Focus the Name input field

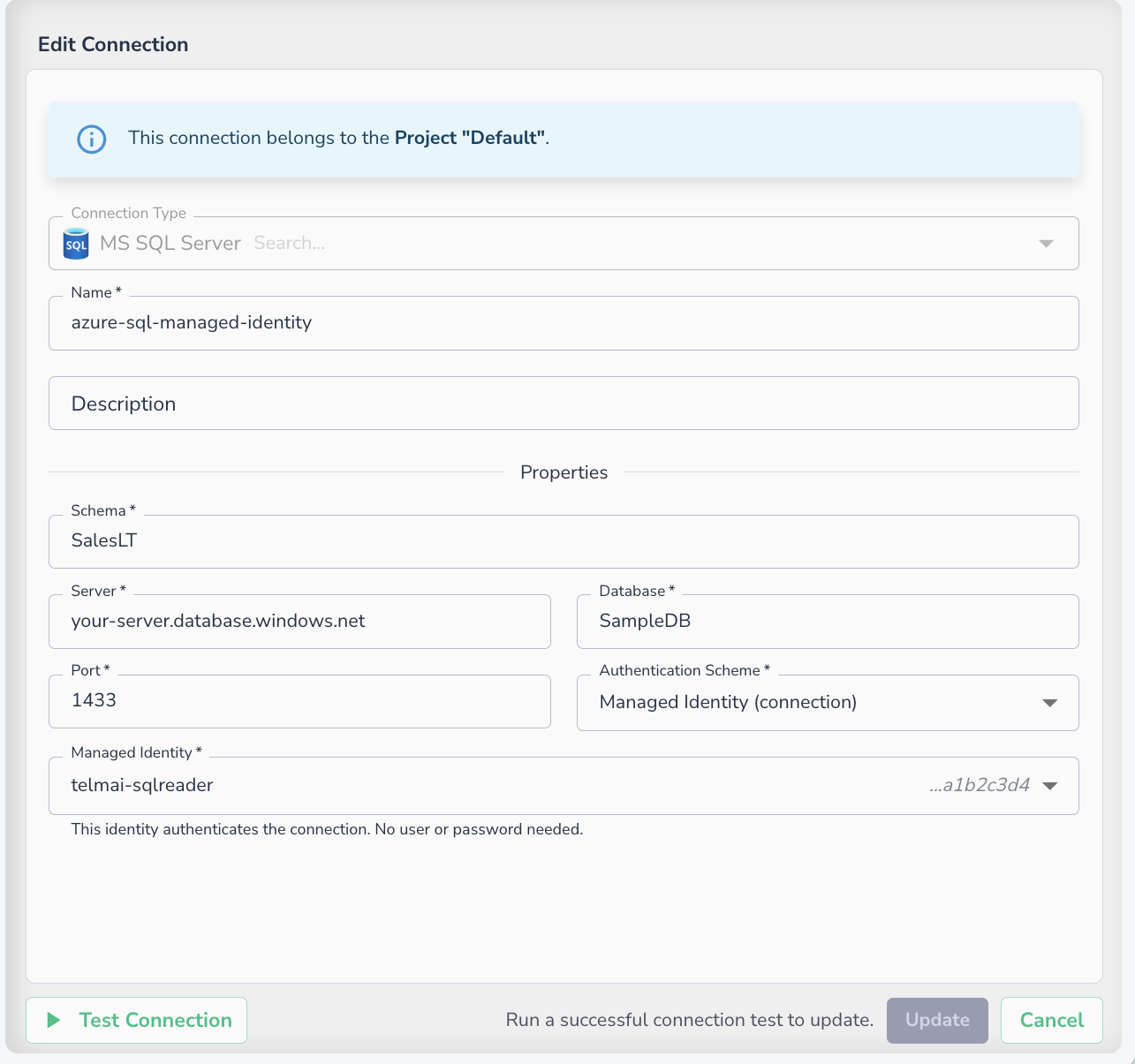pyautogui.click(x=564, y=323)
